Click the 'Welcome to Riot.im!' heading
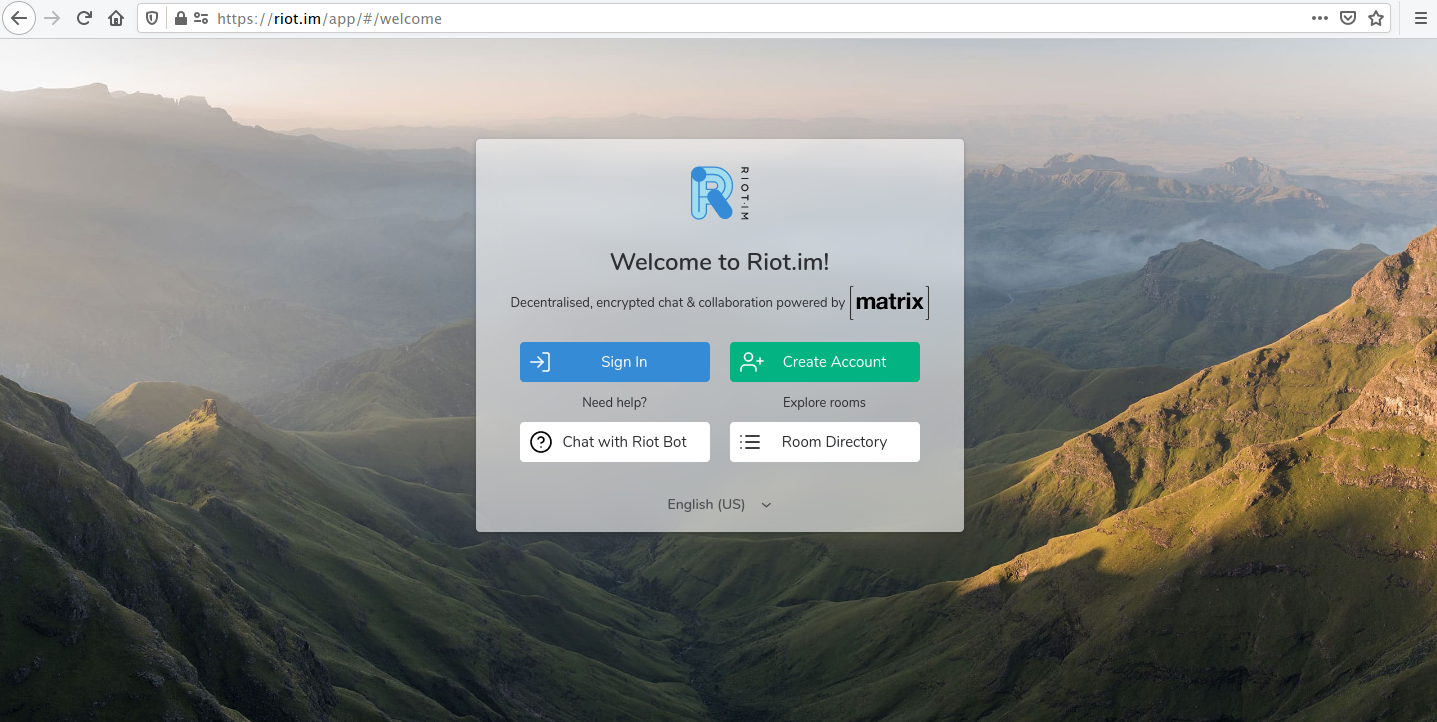Viewport: 1437px width, 722px height. (720, 262)
